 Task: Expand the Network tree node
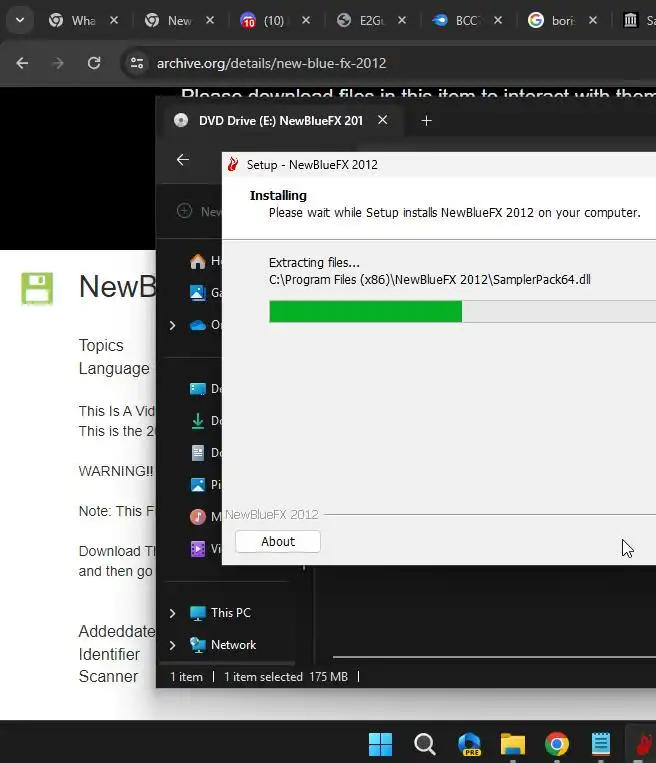point(172,645)
